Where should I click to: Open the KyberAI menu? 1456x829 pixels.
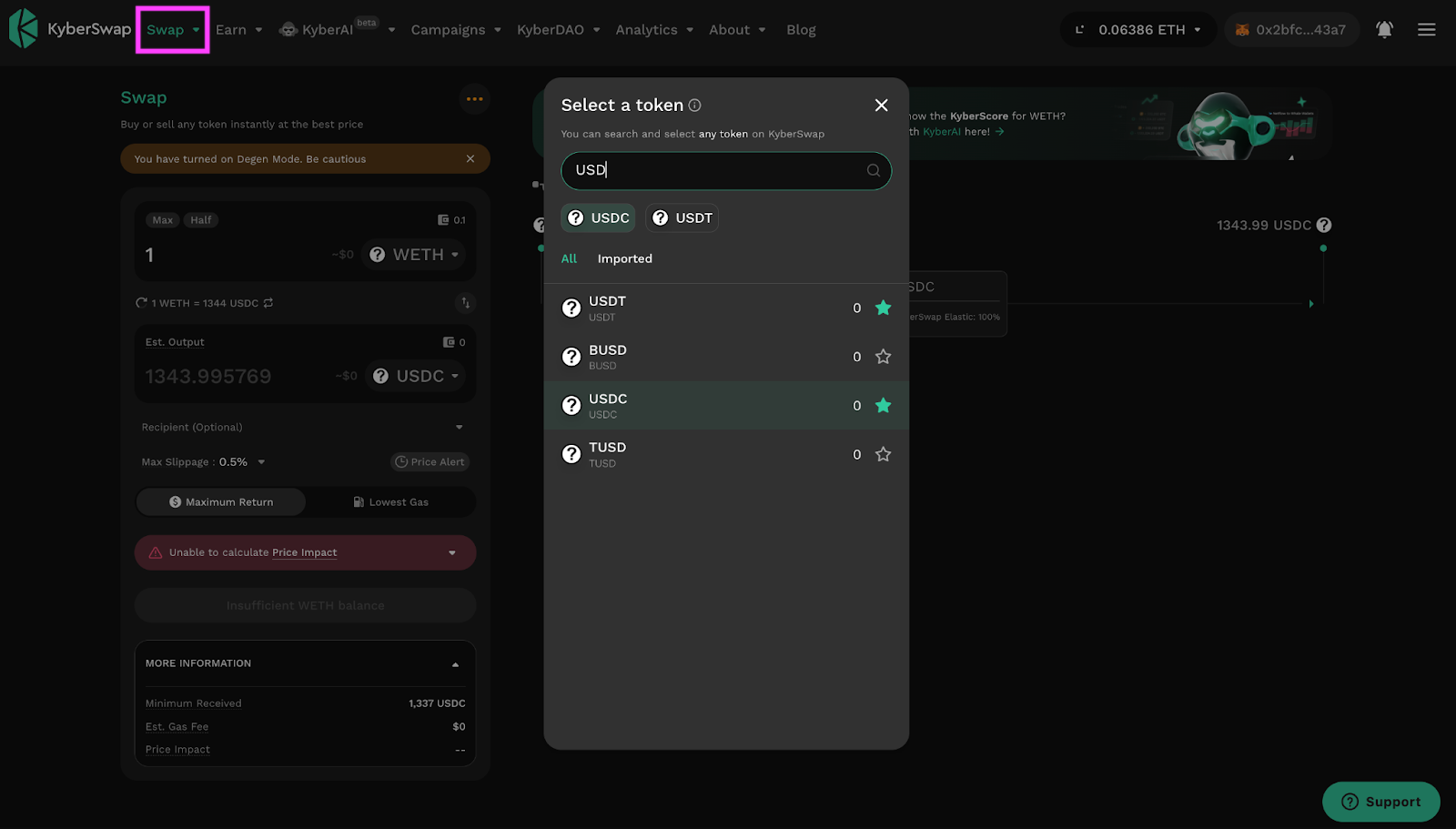point(337,30)
